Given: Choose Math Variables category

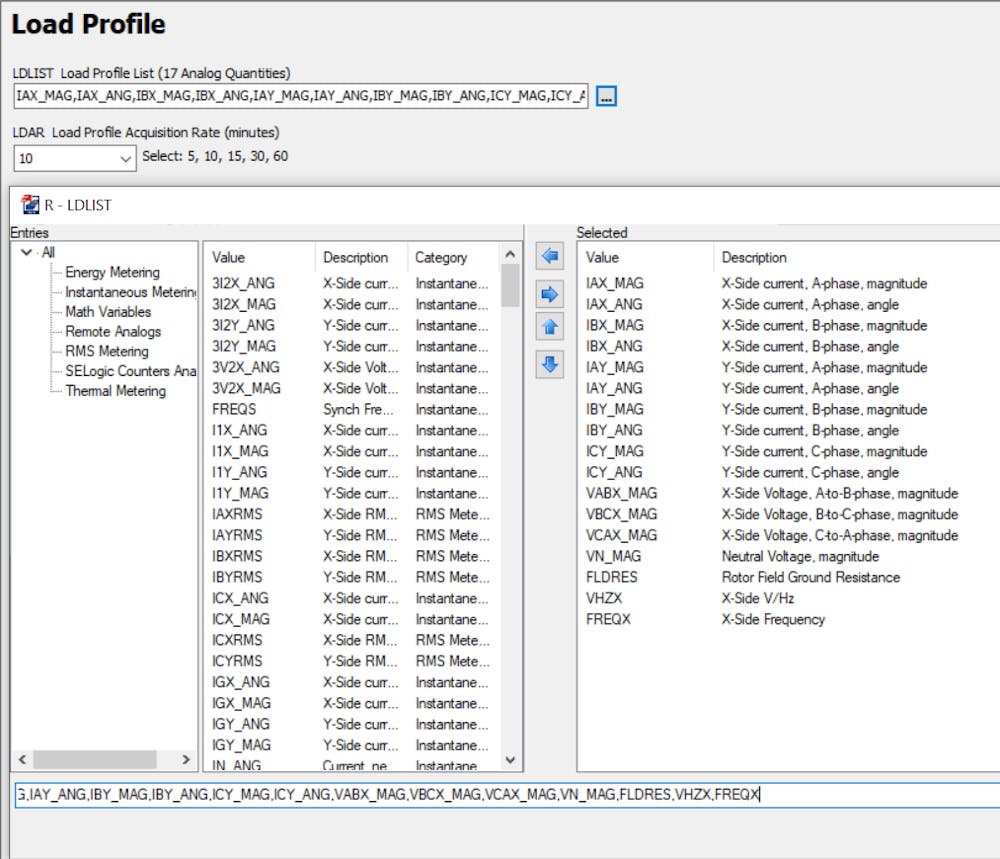Looking at the screenshot, I should [x=108, y=312].
